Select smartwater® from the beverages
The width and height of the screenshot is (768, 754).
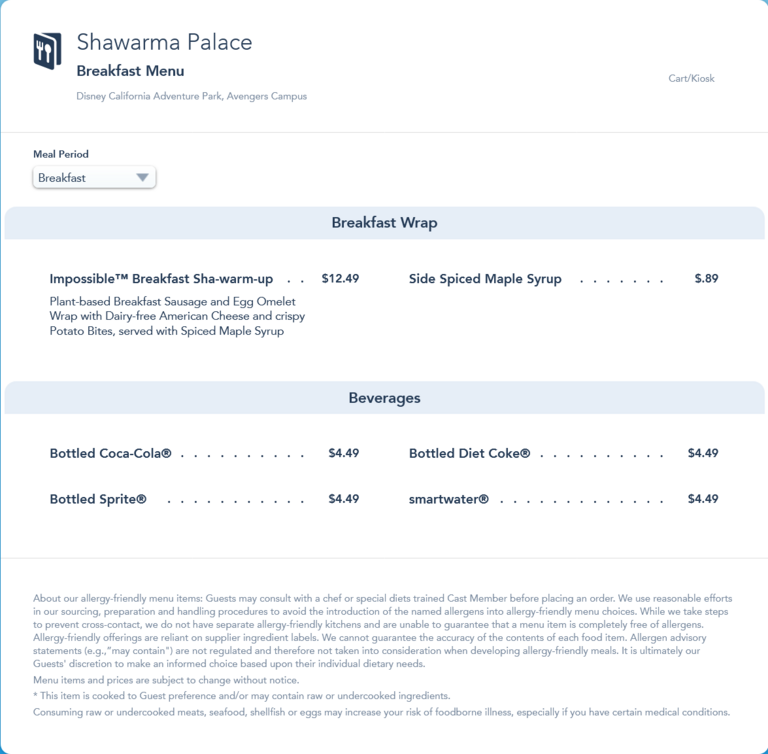[x=449, y=499]
